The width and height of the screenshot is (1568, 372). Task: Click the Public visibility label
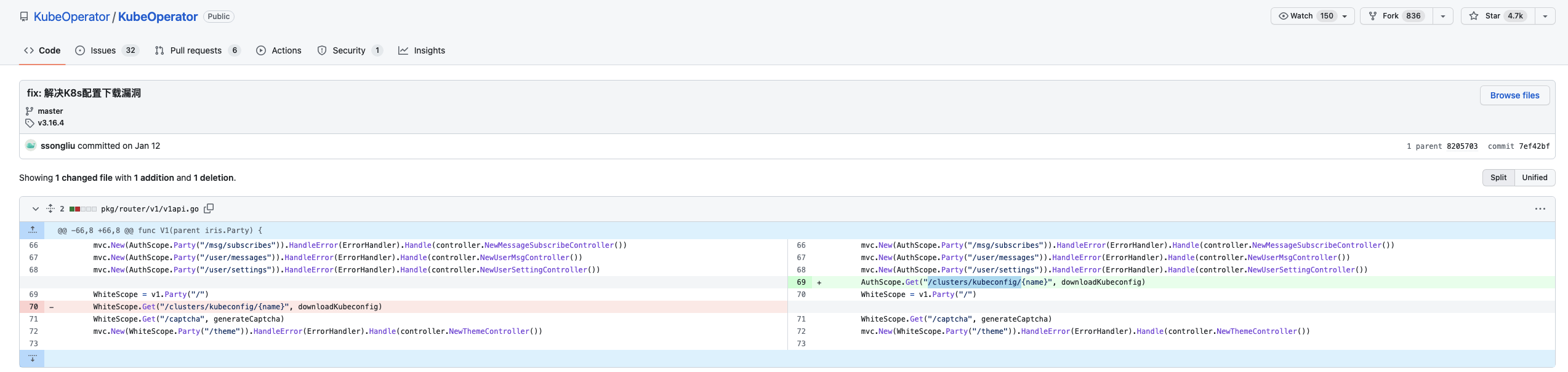coord(219,17)
